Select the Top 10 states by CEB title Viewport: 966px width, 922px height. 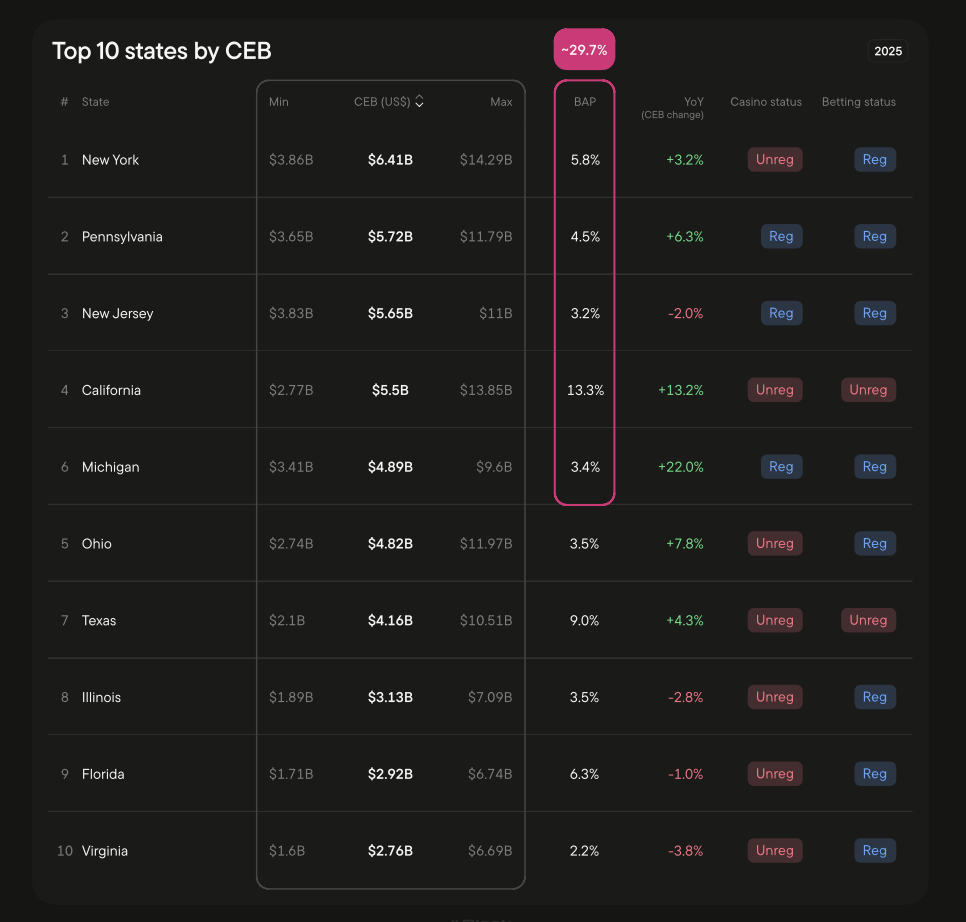(x=162, y=50)
